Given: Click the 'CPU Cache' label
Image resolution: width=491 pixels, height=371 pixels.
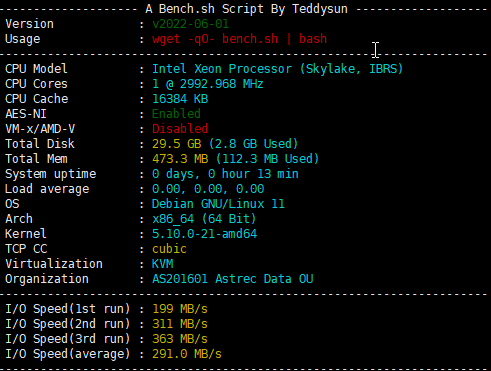Looking at the screenshot, I should [37, 99].
